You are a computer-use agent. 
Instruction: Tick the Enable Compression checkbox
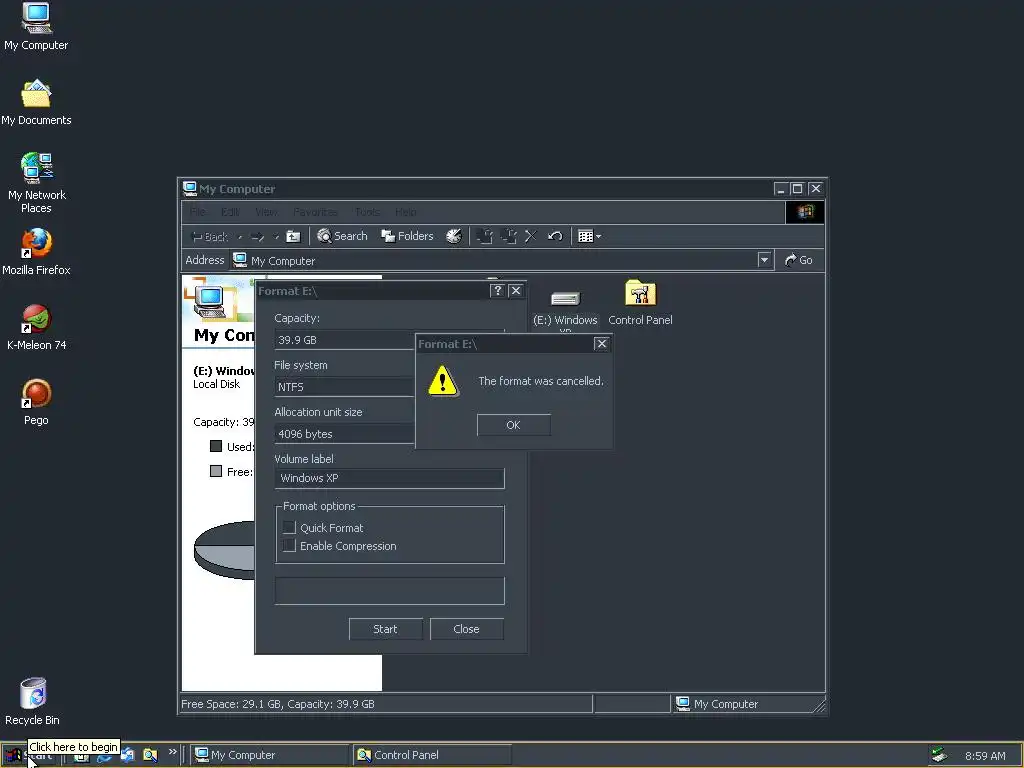pos(289,546)
